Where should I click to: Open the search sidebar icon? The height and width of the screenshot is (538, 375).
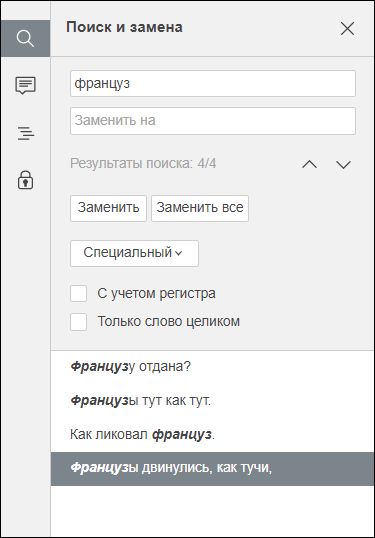25,38
